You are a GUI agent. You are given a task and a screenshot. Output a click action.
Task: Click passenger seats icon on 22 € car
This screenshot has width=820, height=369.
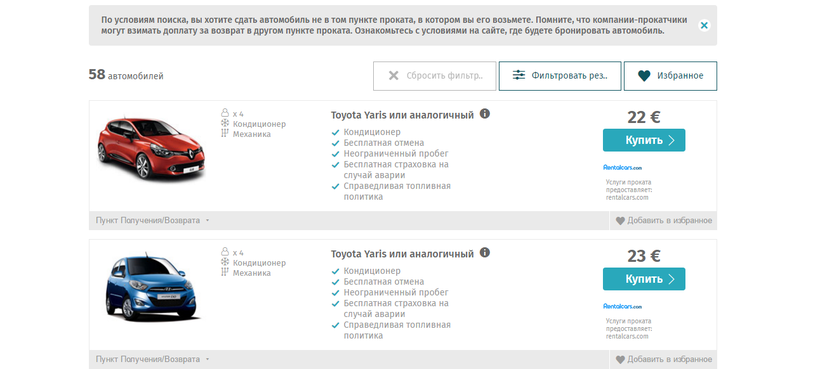225,113
